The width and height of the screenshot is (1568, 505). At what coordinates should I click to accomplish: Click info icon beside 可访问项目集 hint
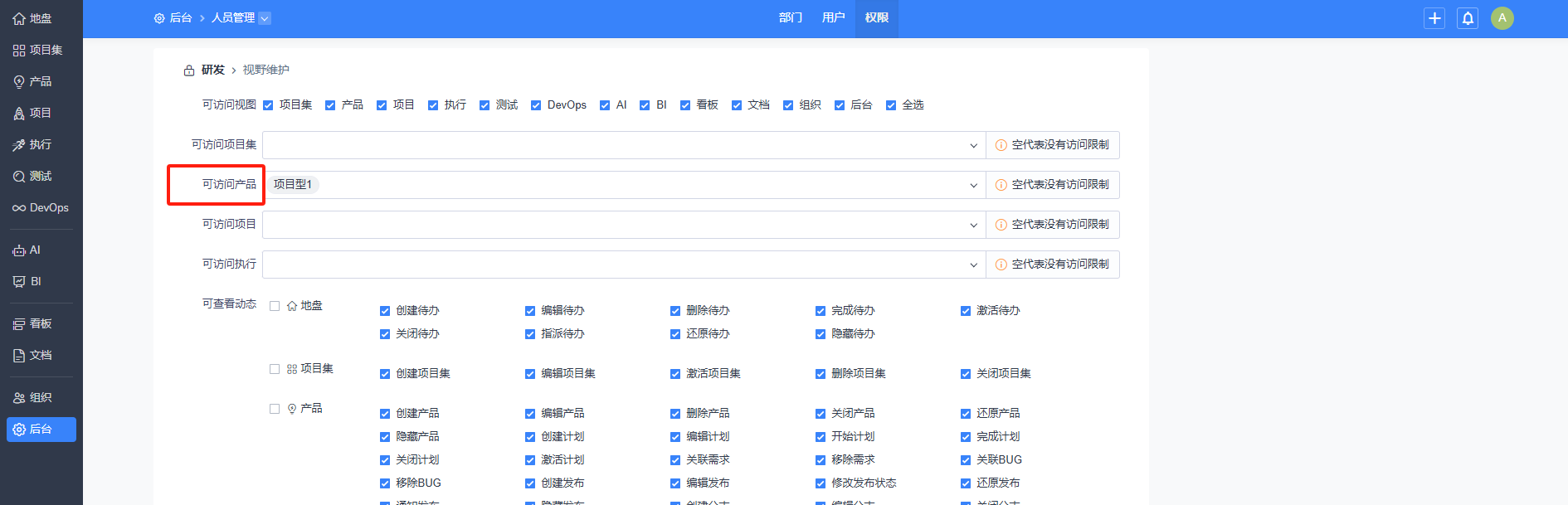(x=1001, y=145)
